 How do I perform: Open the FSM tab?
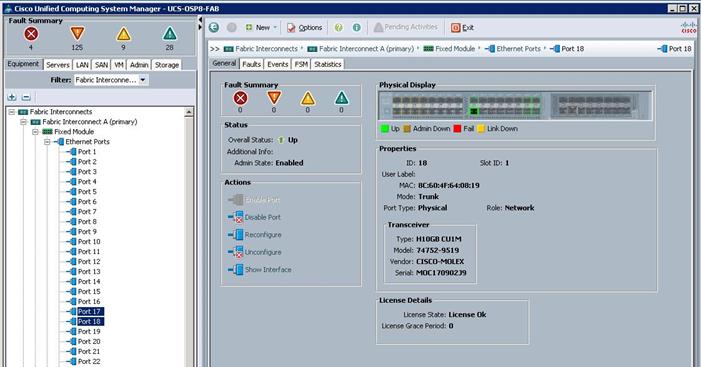301,64
